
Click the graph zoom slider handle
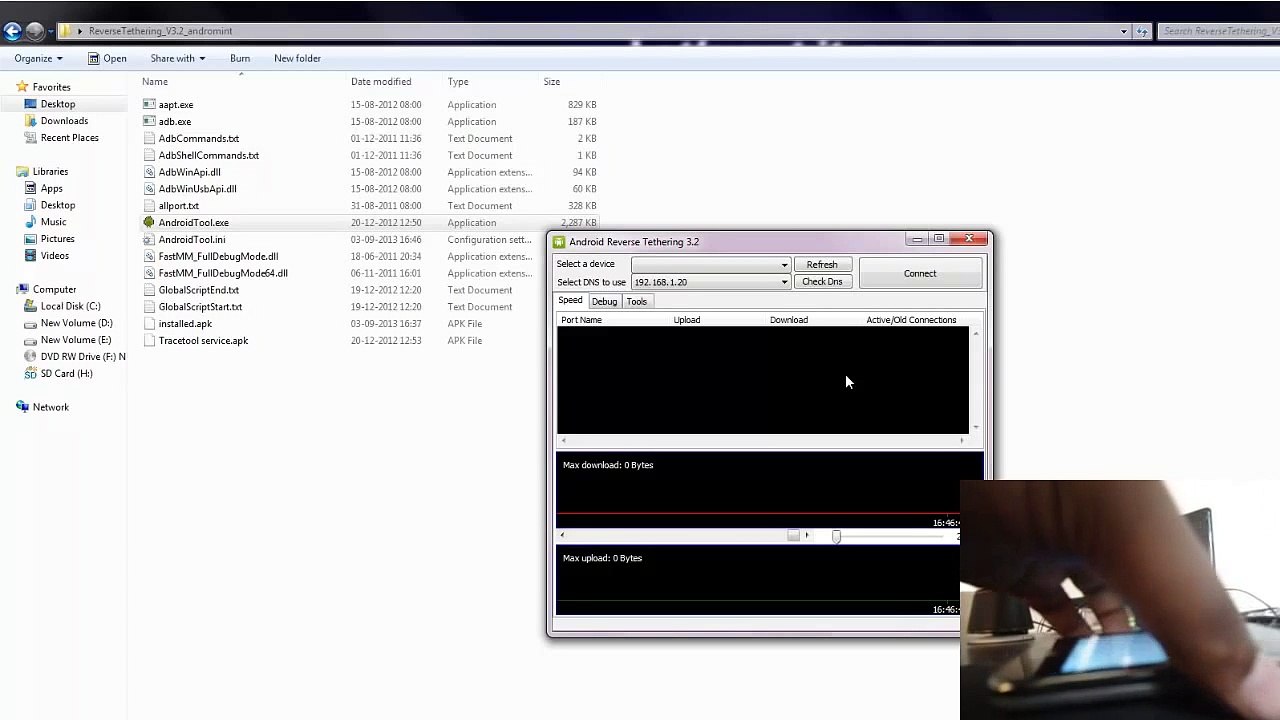[x=836, y=536]
